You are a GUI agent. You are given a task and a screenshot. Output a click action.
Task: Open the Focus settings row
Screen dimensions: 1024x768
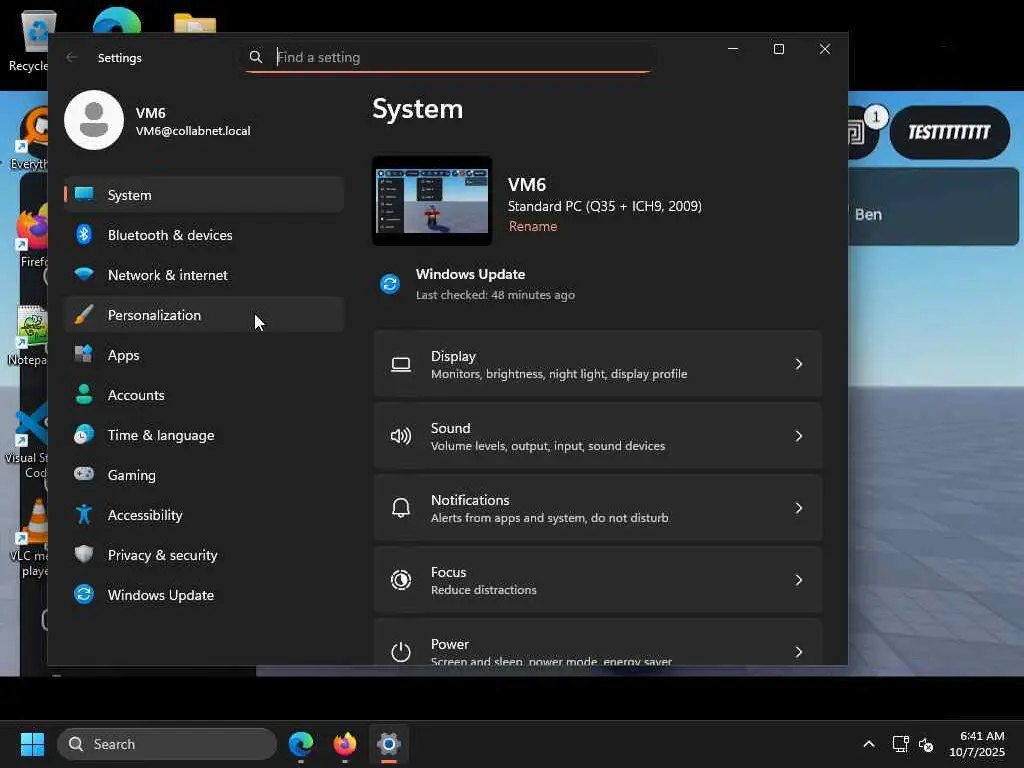pyautogui.click(x=597, y=580)
